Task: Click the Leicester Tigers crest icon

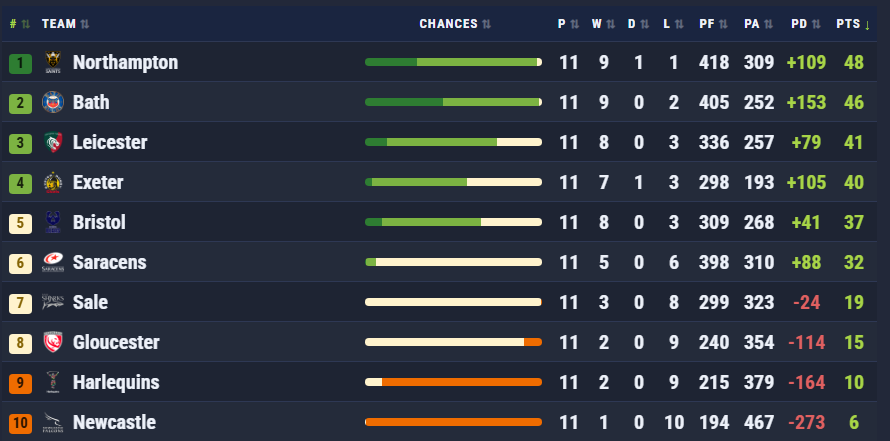Action: pyautogui.click(x=52, y=143)
